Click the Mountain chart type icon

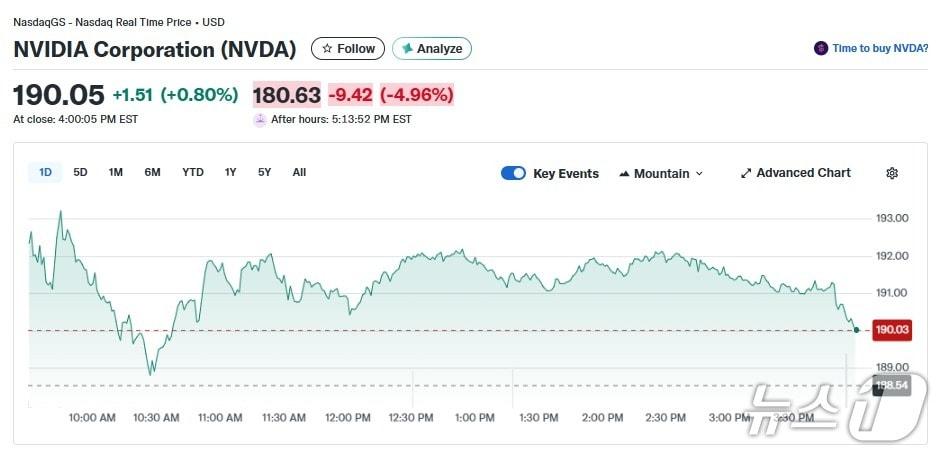click(x=624, y=173)
